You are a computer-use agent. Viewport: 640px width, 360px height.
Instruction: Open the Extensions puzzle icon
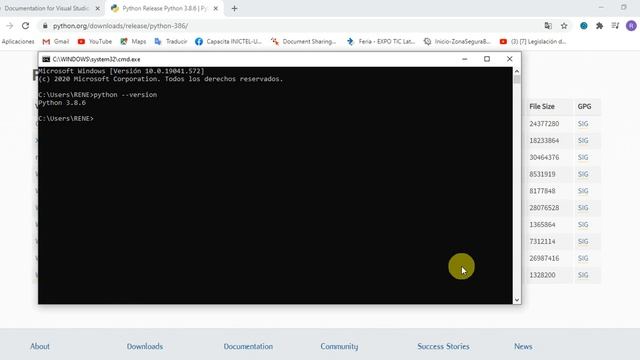(599, 26)
